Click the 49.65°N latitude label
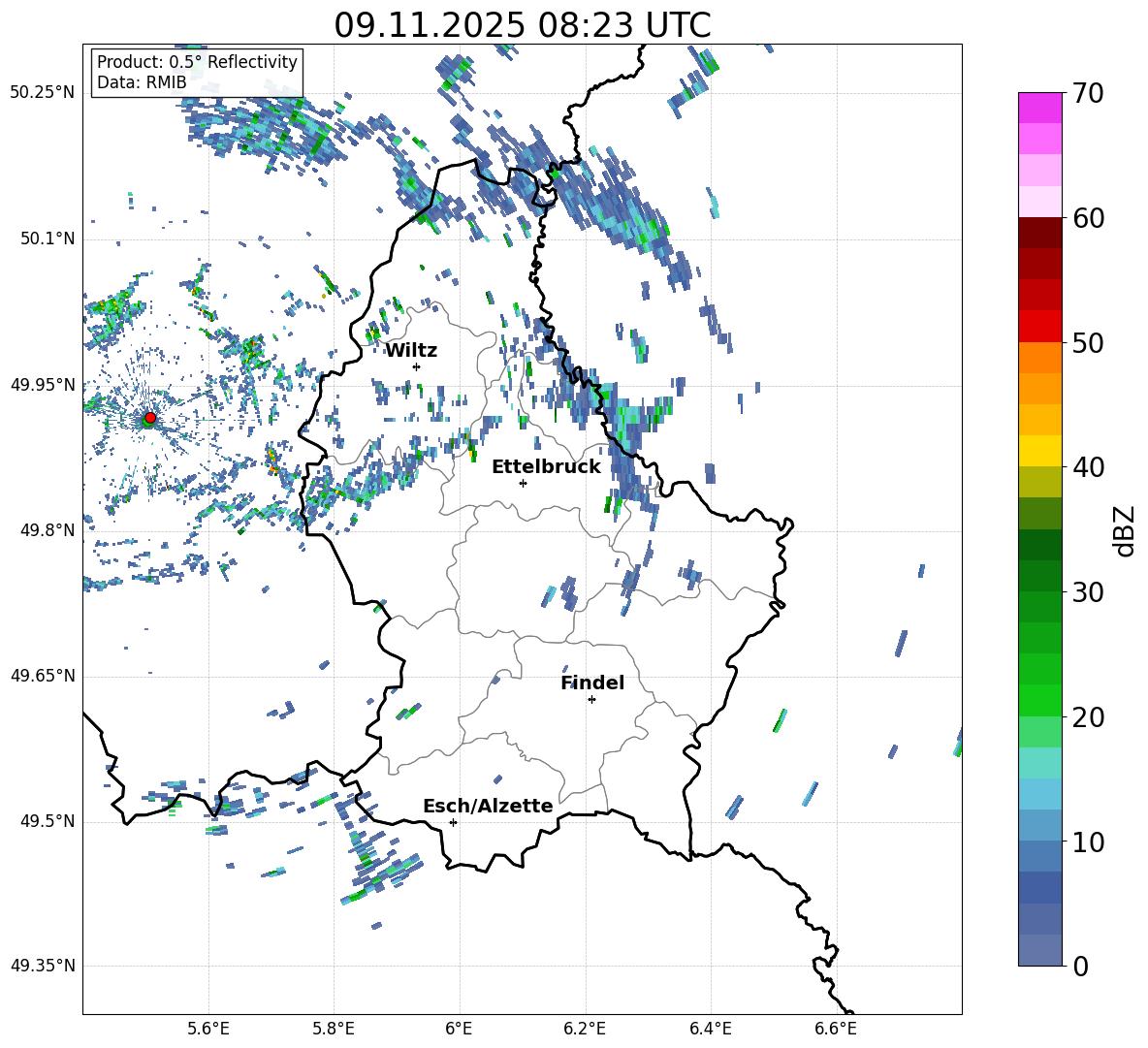Viewport: 1148px width, 1048px height. coord(43,676)
